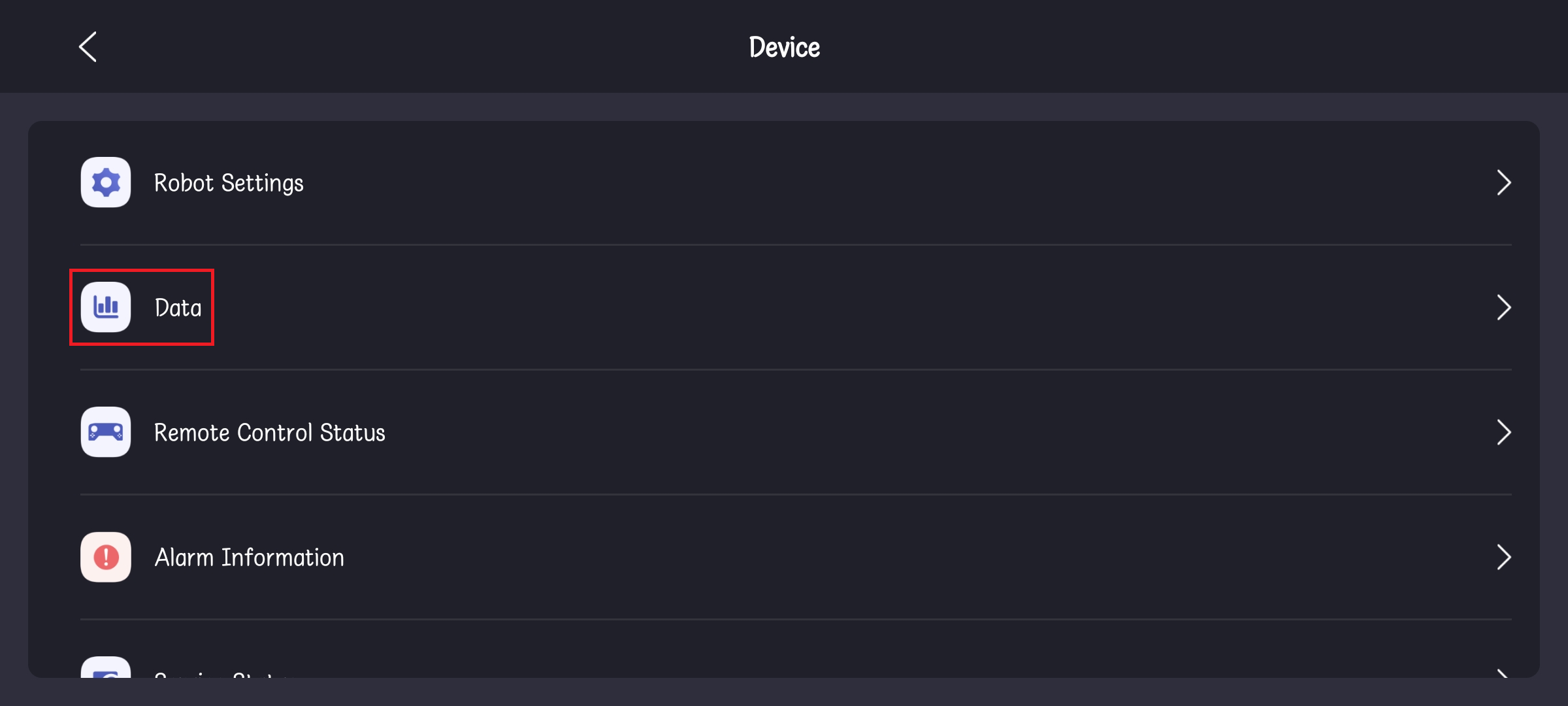Click the Remote Control gamepad icon

(106, 432)
